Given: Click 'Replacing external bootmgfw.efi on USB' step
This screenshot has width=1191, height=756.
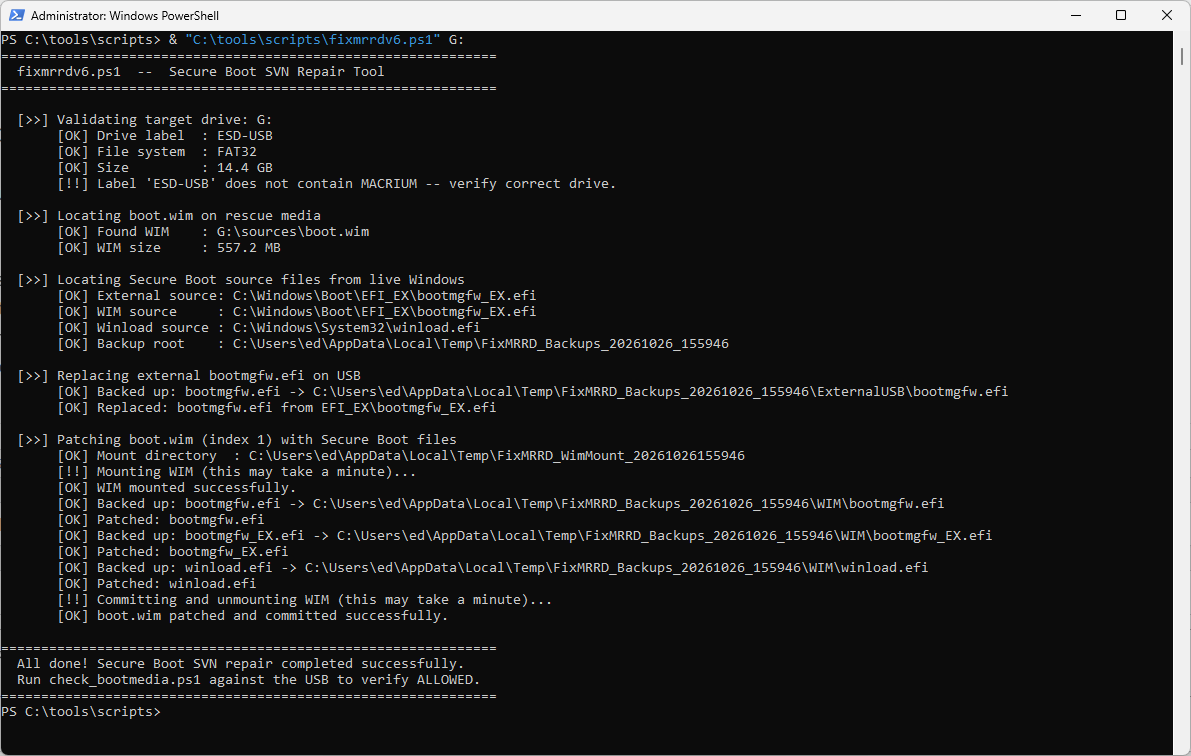Looking at the screenshot, I should click(189, 375).
